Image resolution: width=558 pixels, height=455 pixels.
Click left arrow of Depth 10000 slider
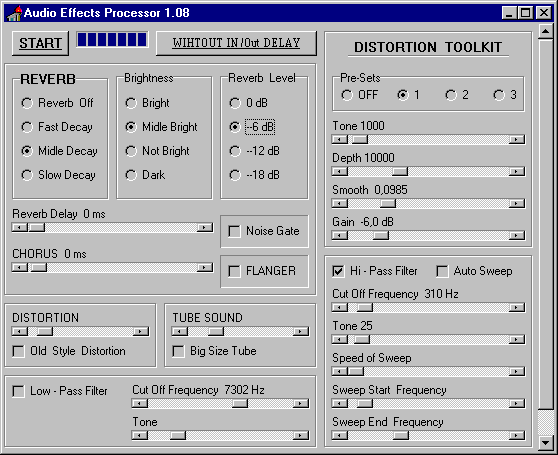pos(340,172)
